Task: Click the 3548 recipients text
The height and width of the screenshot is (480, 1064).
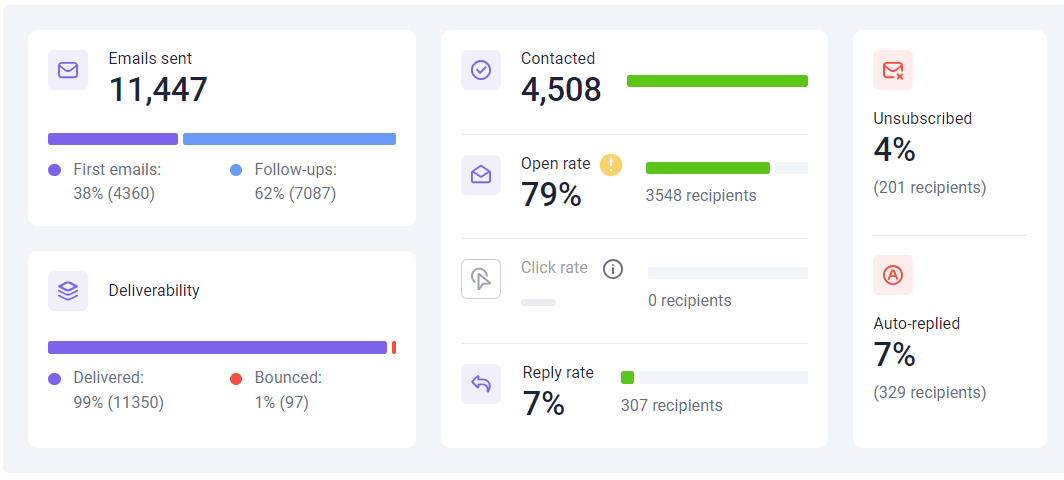Action: click(x=701, y=195)
